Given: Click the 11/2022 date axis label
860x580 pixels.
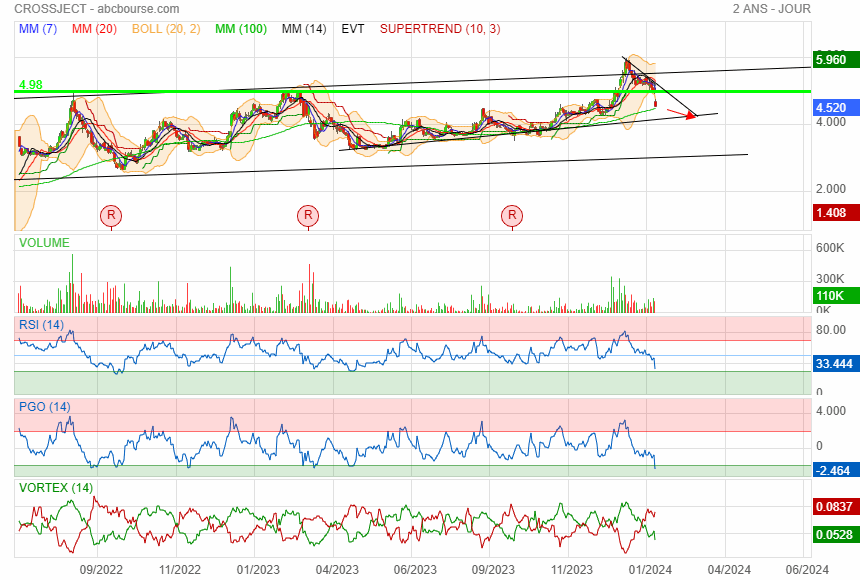Looking at the screenshot, I should coord(180,570).
